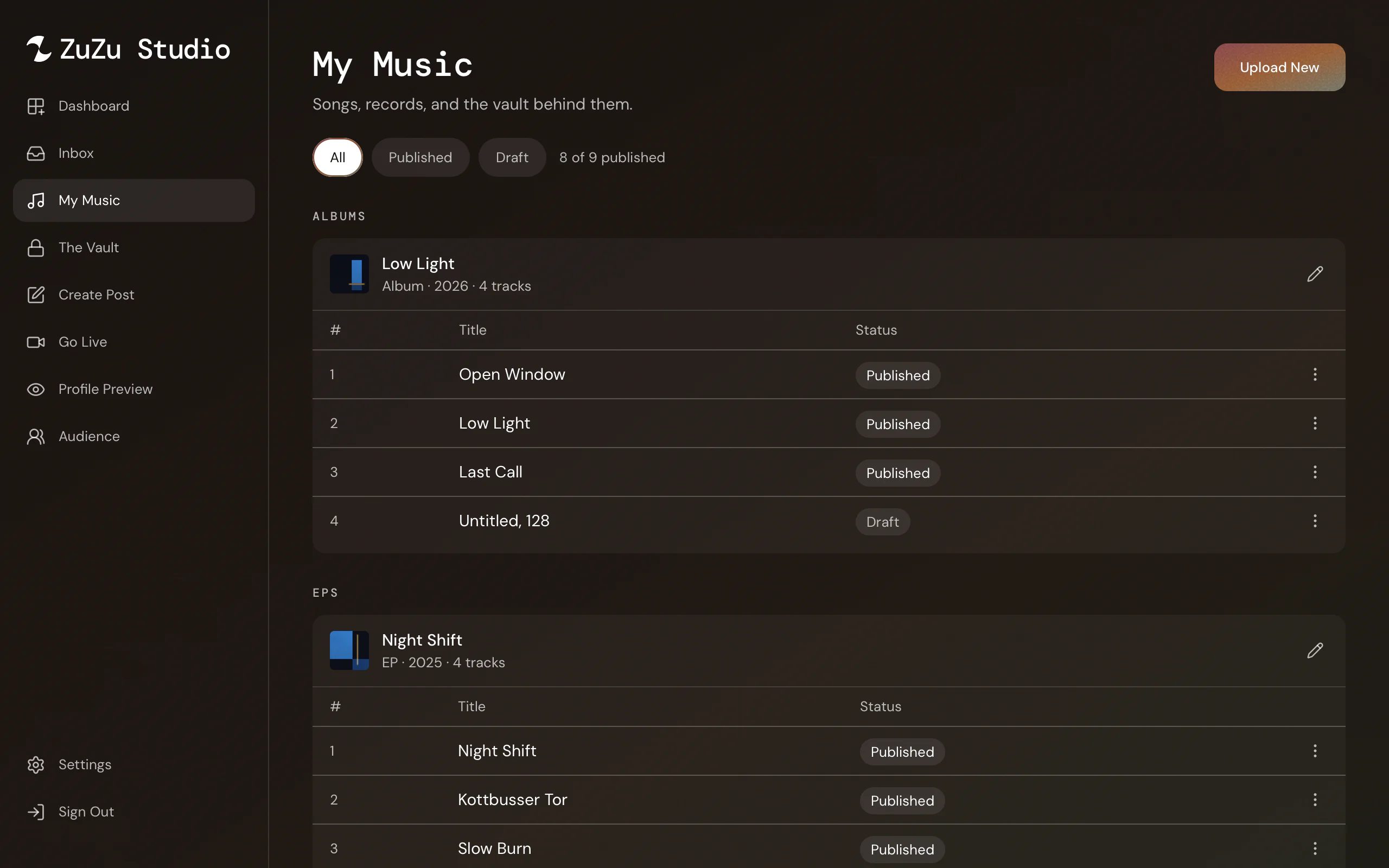Open the Settings gear icon
The image size is (1389, 868).
point(36,765)
